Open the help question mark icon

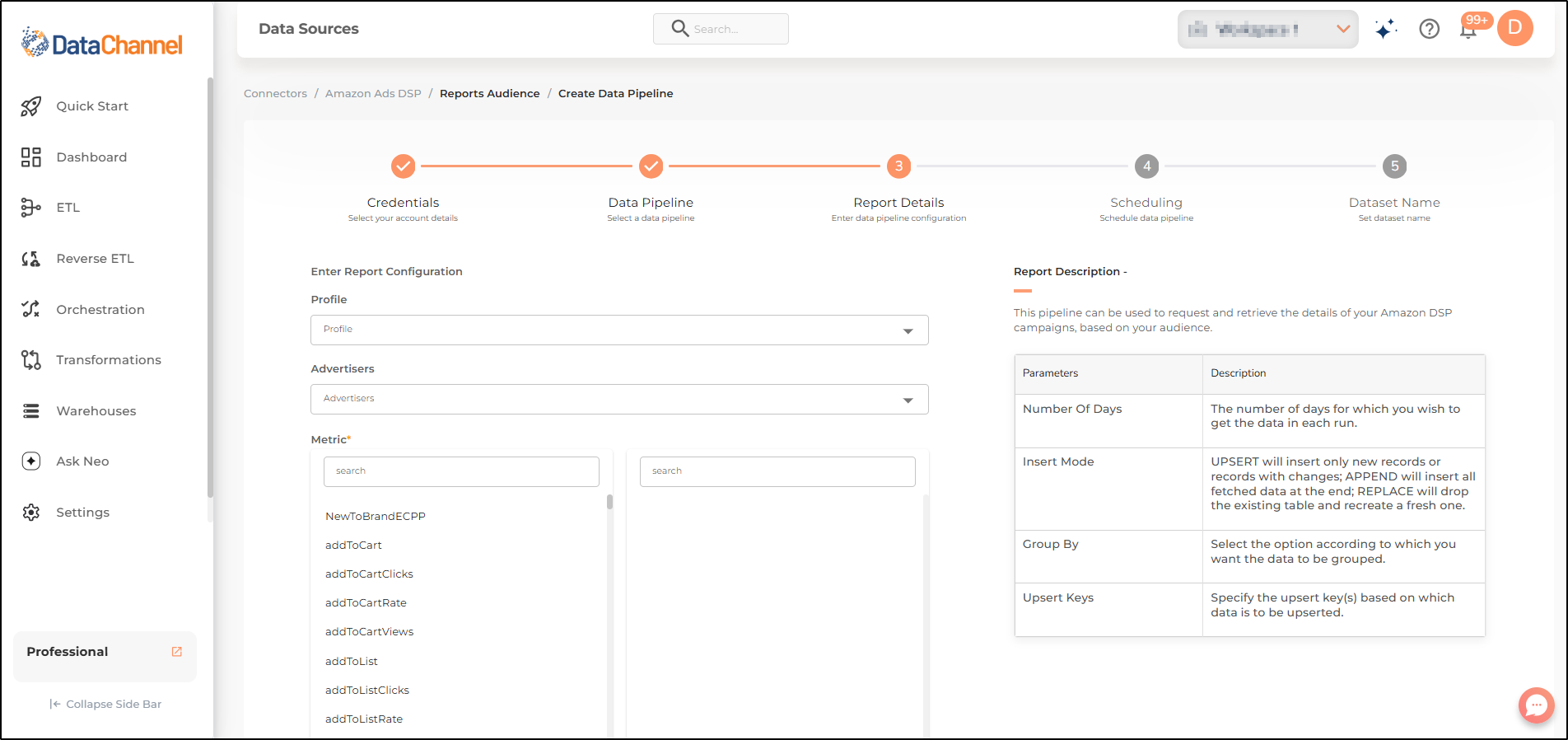pos(1430,29)
